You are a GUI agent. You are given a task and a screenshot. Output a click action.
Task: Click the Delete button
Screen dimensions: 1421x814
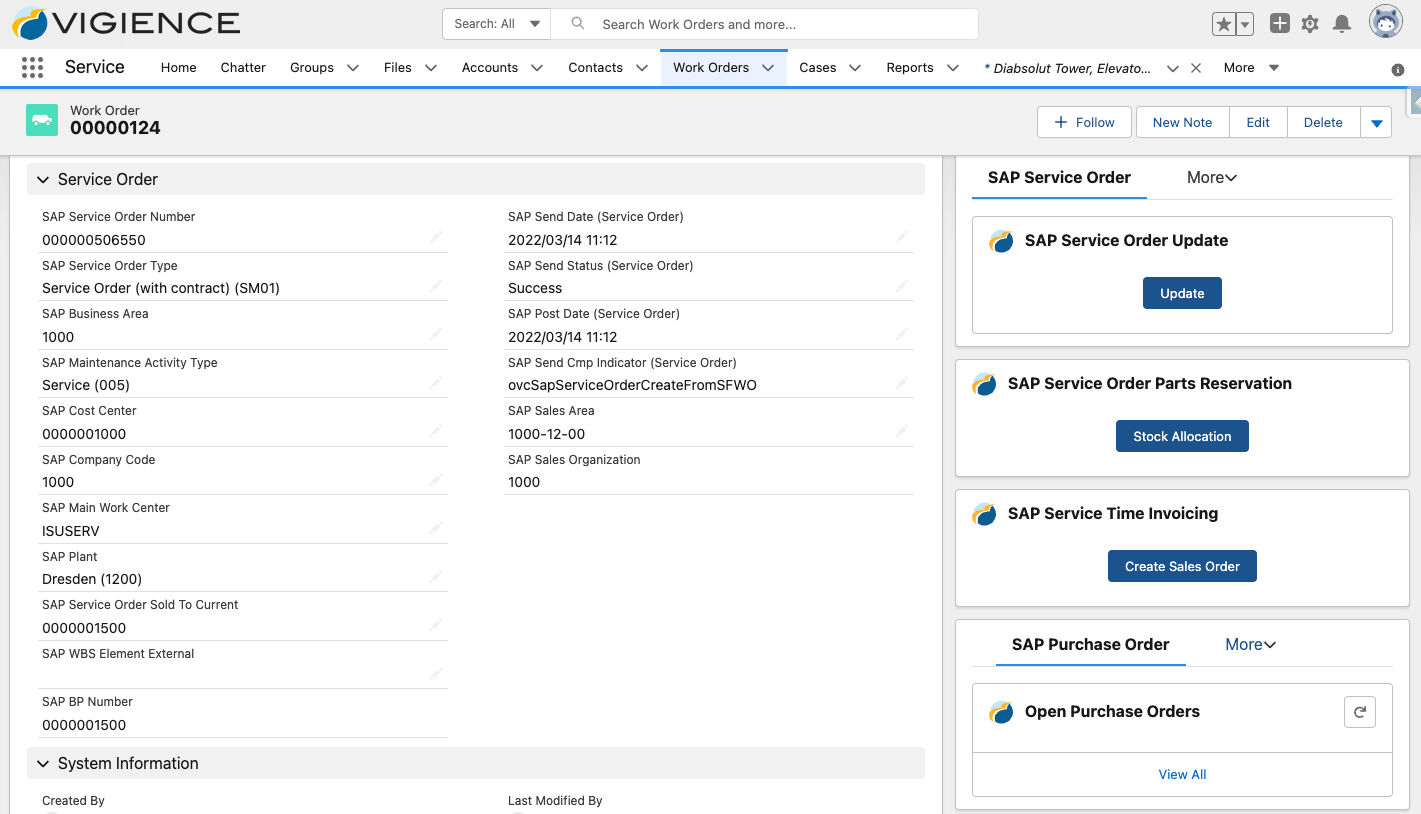pyautogui.click(x=1323, y=123)
